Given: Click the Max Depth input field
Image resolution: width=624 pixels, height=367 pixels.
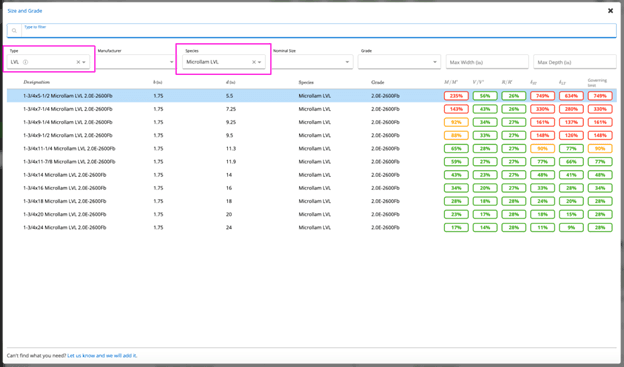Looking at the screenshot, I should 575,62.
